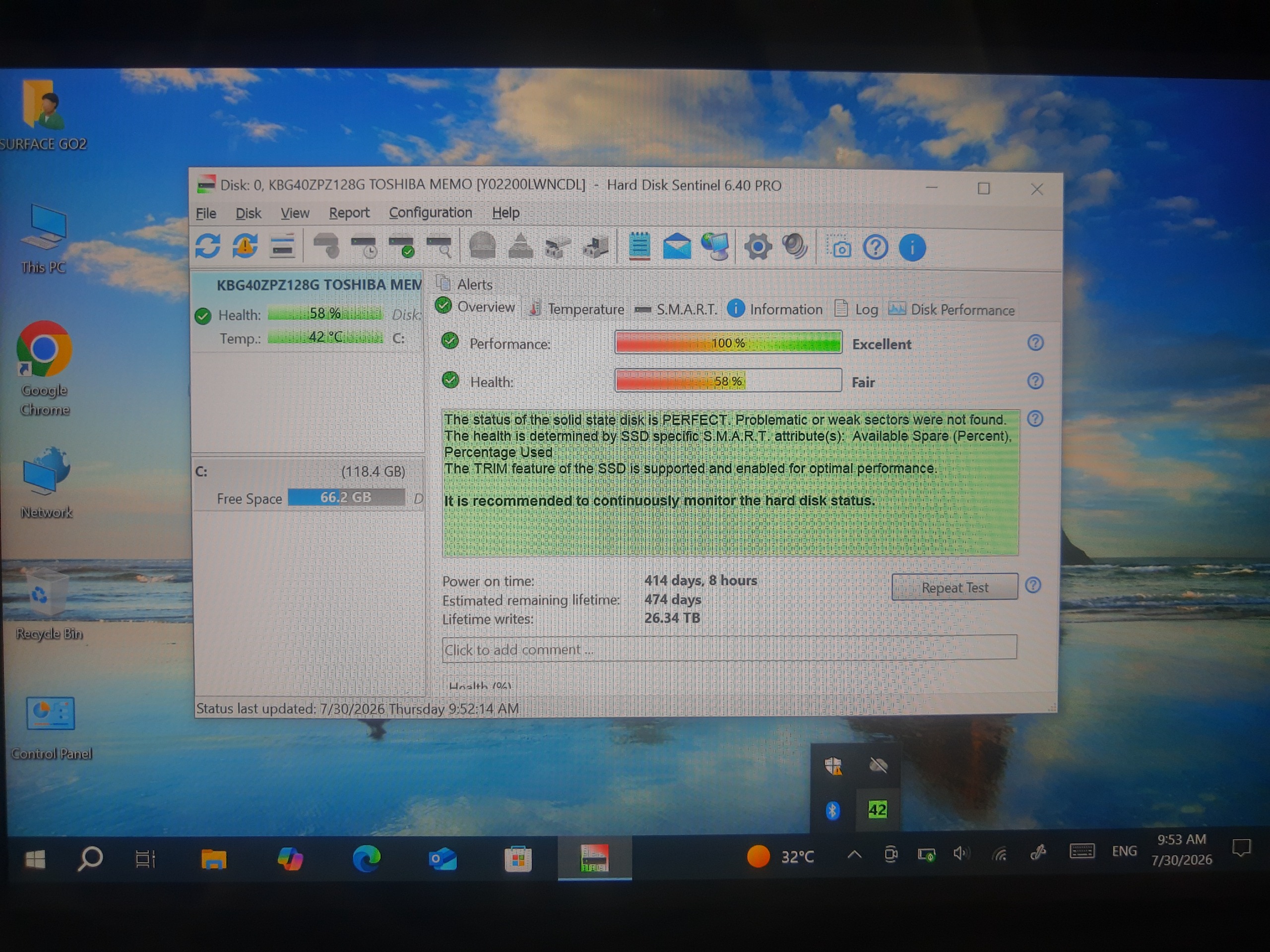Switch to the Log tab
The image size is (1270, 952).
pyautogui.click(x=856, y=310)
